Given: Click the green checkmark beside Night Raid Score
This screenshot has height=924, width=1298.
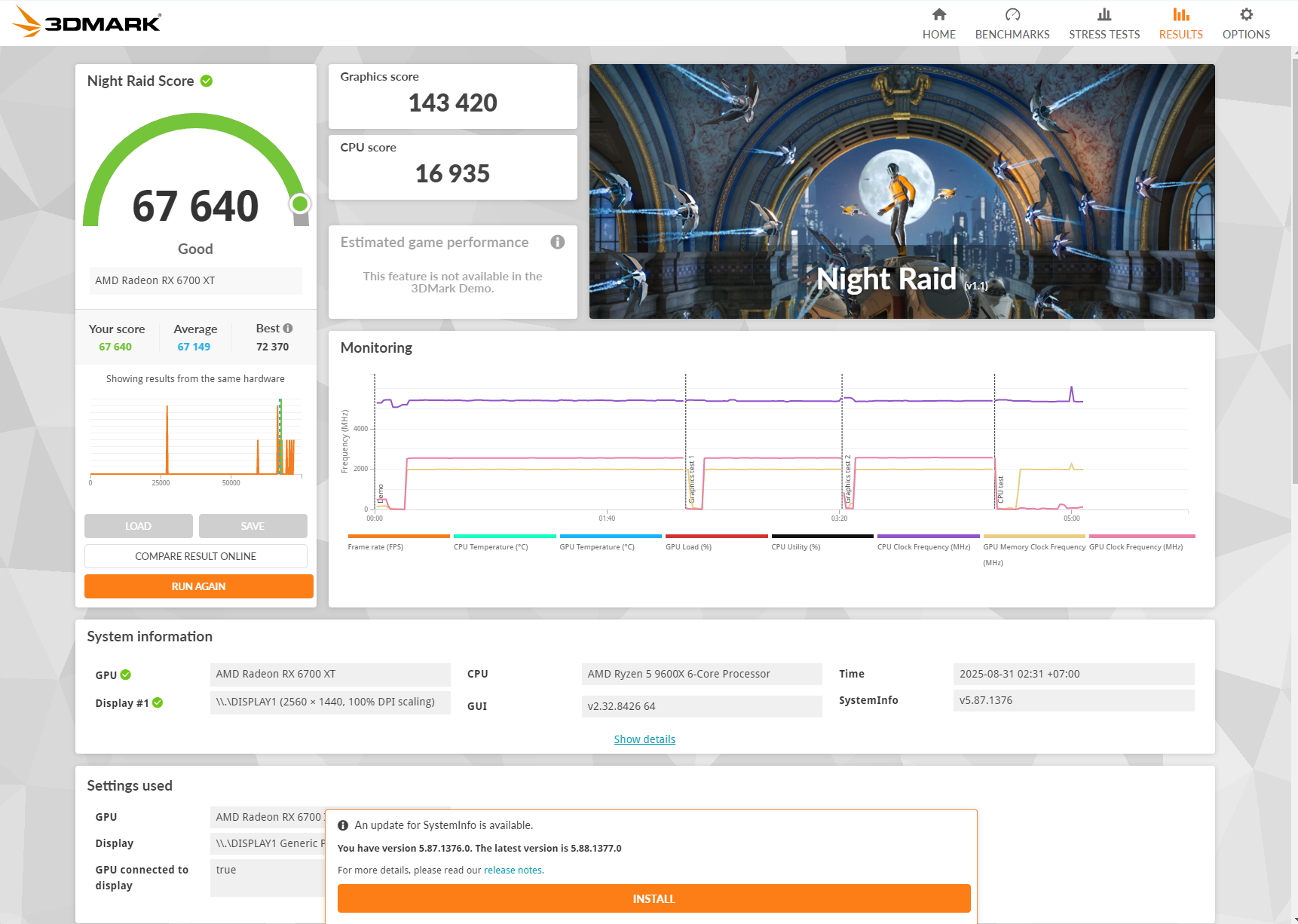Looking at the screenshot, I should tap(207, 81).
